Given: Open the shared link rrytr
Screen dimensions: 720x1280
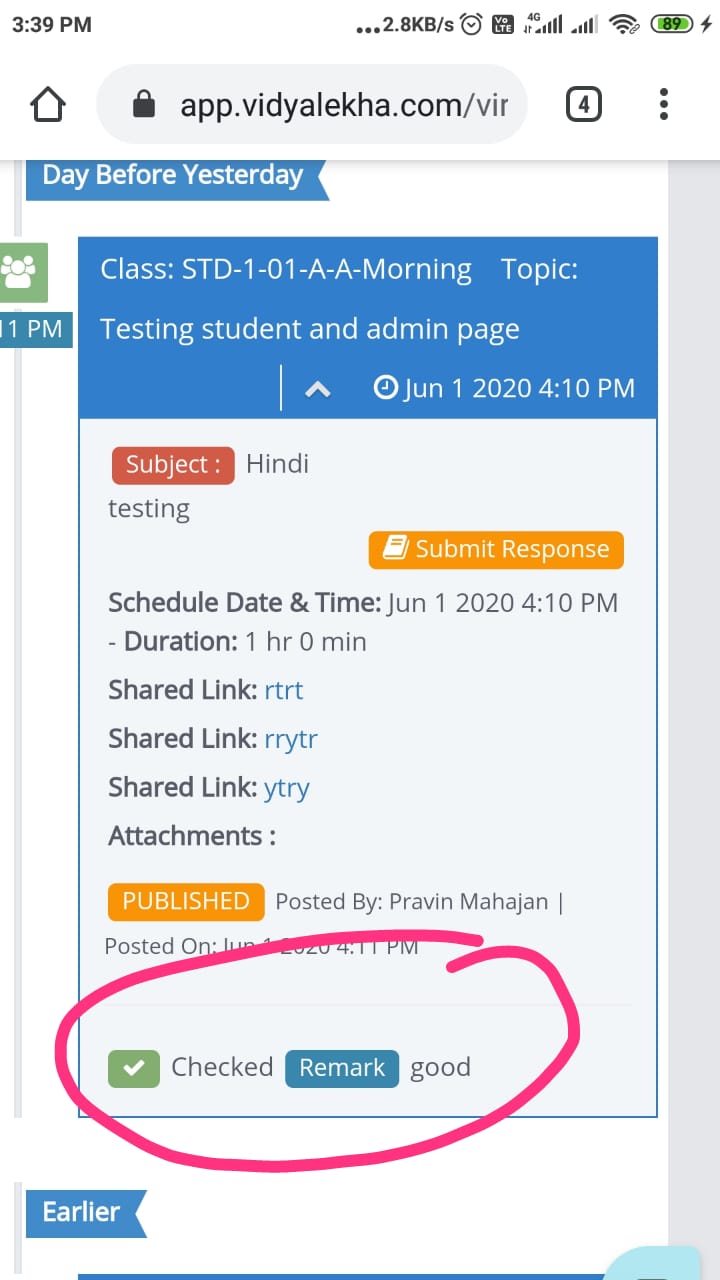Looking at the screenshot, I should click(x=291, y=739).
